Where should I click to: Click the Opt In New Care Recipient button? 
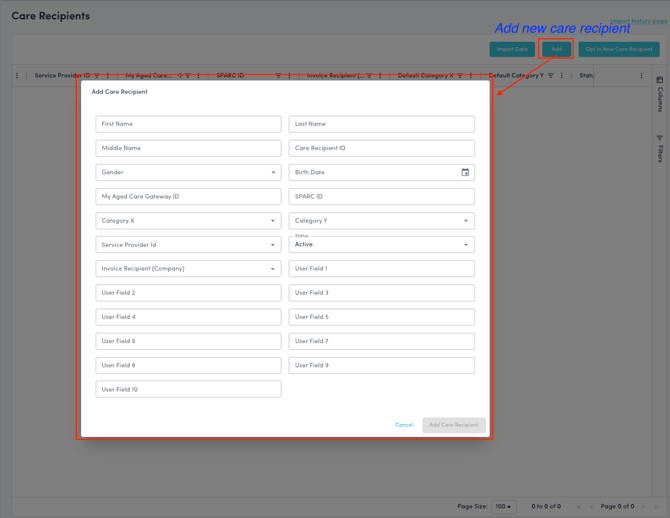coord(619,49)
